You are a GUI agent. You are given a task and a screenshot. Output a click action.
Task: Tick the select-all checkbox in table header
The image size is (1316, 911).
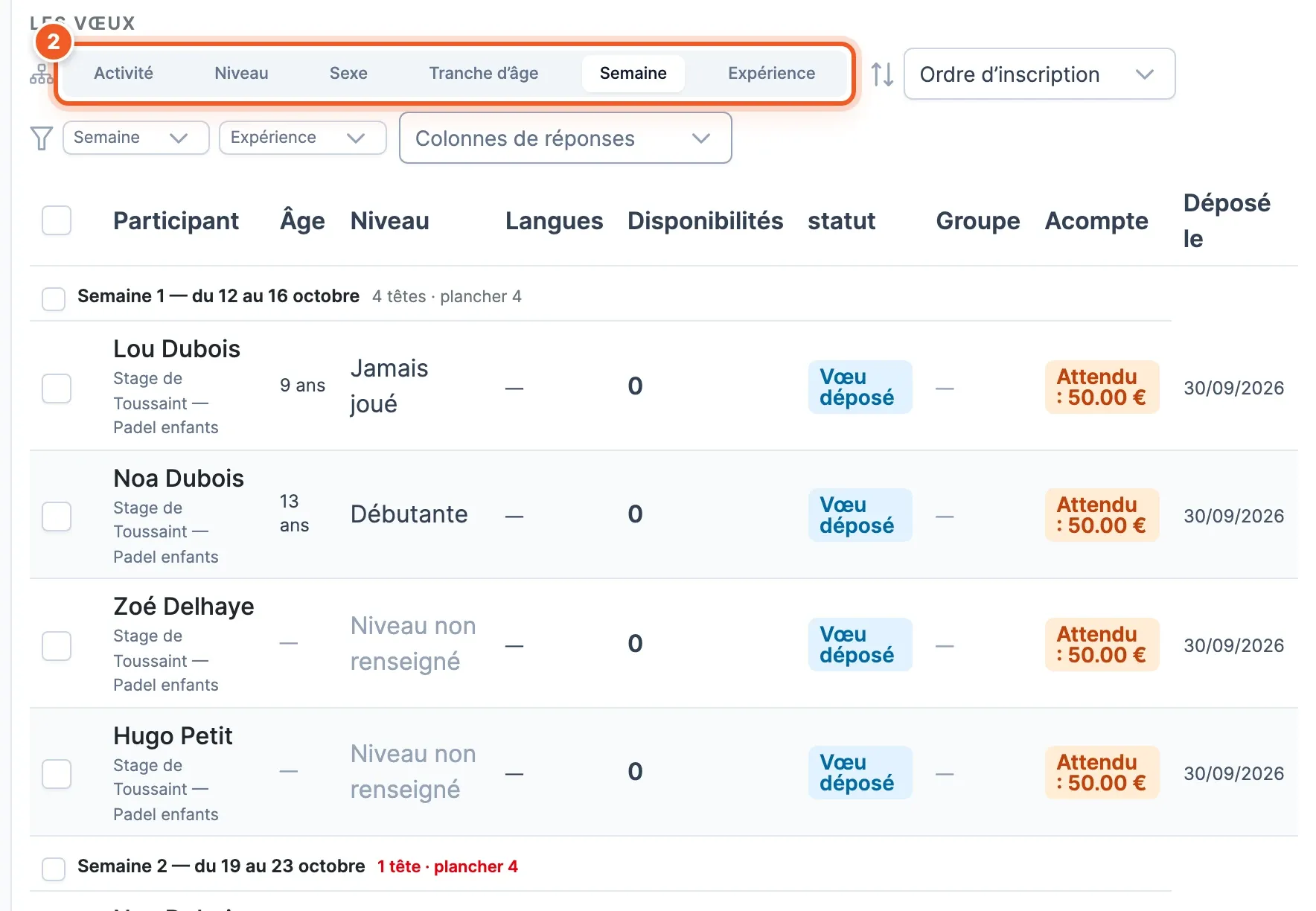click(x=57, y=220)
